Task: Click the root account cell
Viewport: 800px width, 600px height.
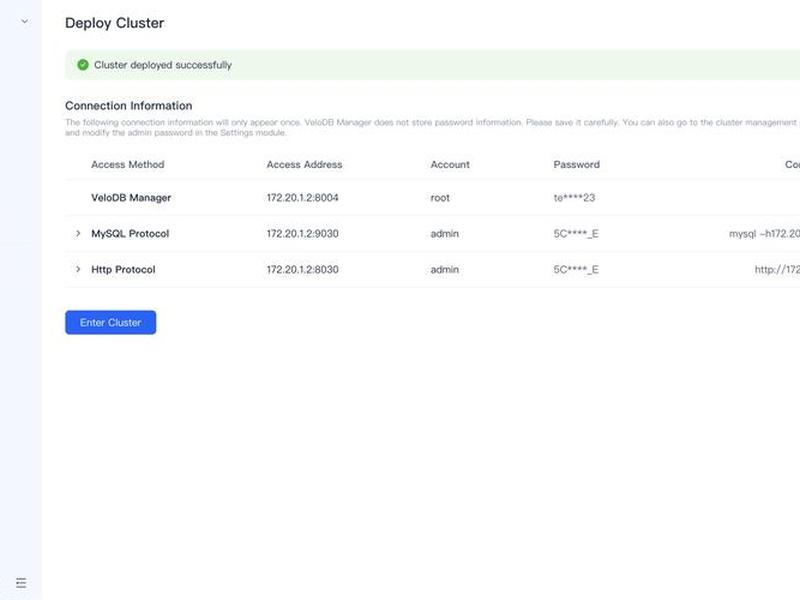Action: click(x=440, y=198)
